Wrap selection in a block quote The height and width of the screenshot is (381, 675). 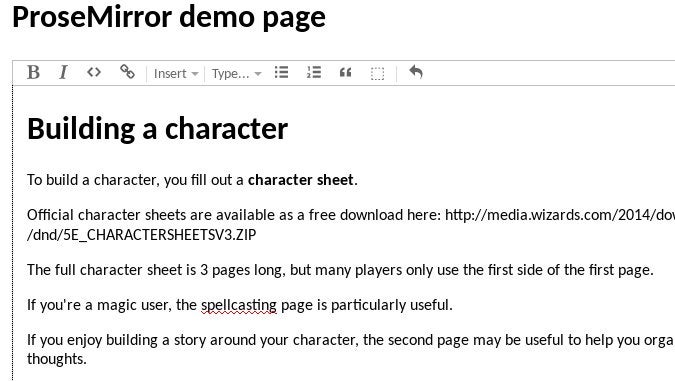point(345,73)
